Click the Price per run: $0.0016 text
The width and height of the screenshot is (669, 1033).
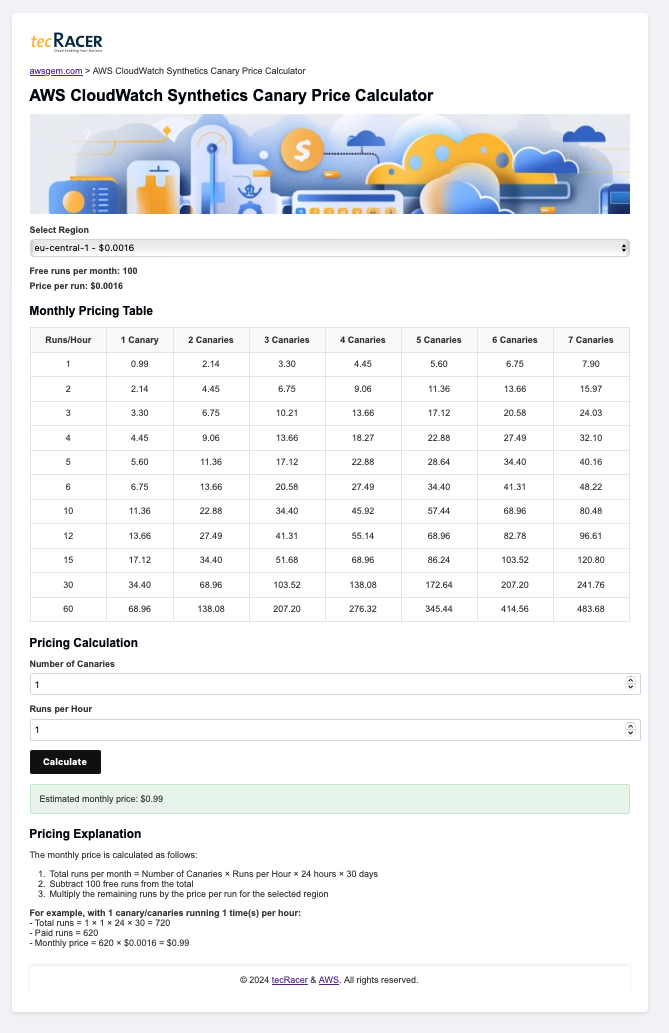point(76,287)
